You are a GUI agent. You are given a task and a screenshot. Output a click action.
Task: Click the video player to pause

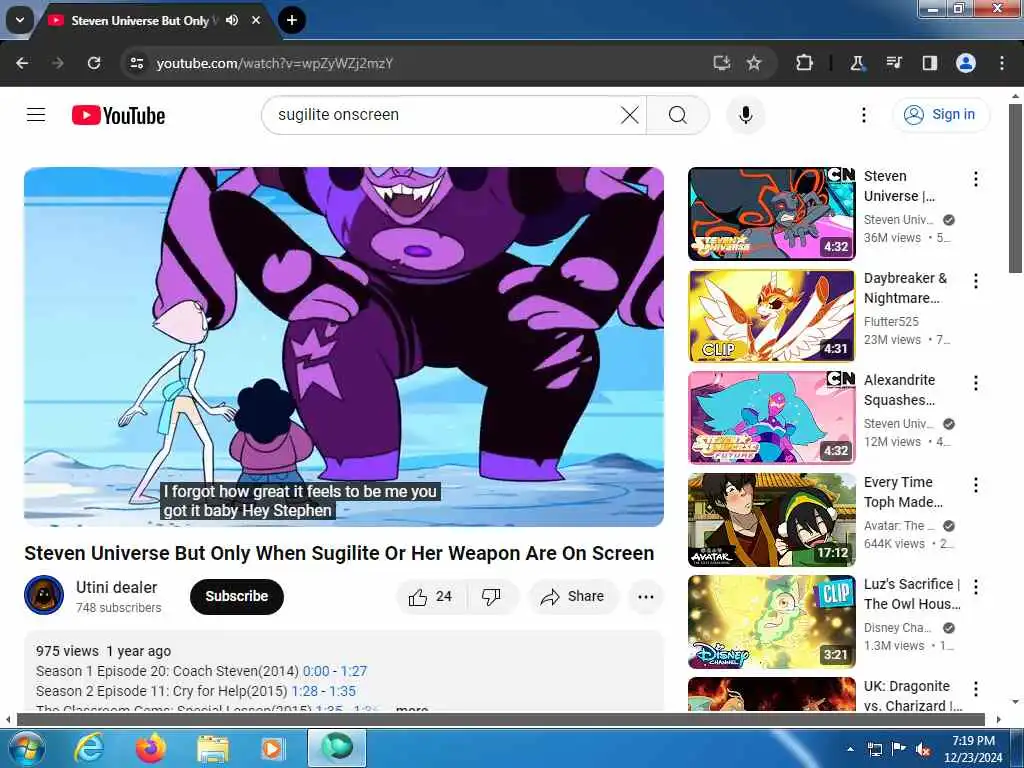pos(344,347)
